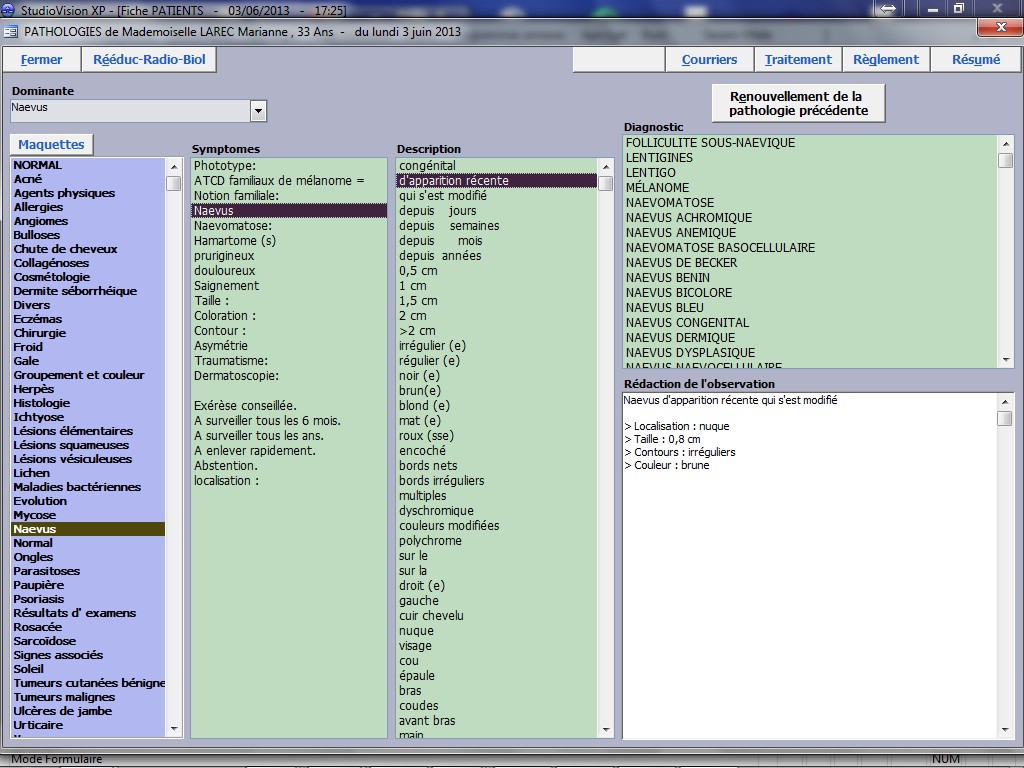Switch to the Traitement tab

[798, 60]
